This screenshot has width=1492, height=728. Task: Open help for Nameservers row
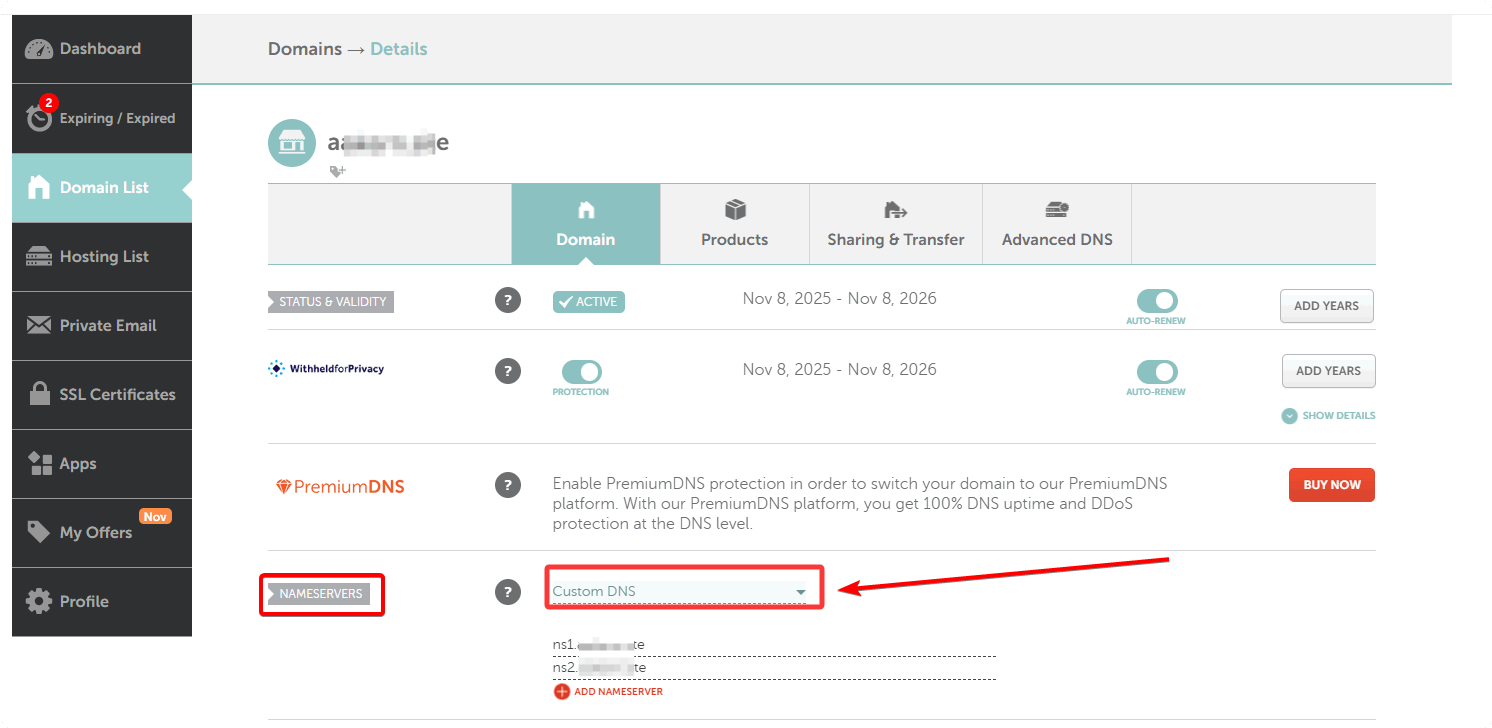pyautogui.click(x=508, y=592)
